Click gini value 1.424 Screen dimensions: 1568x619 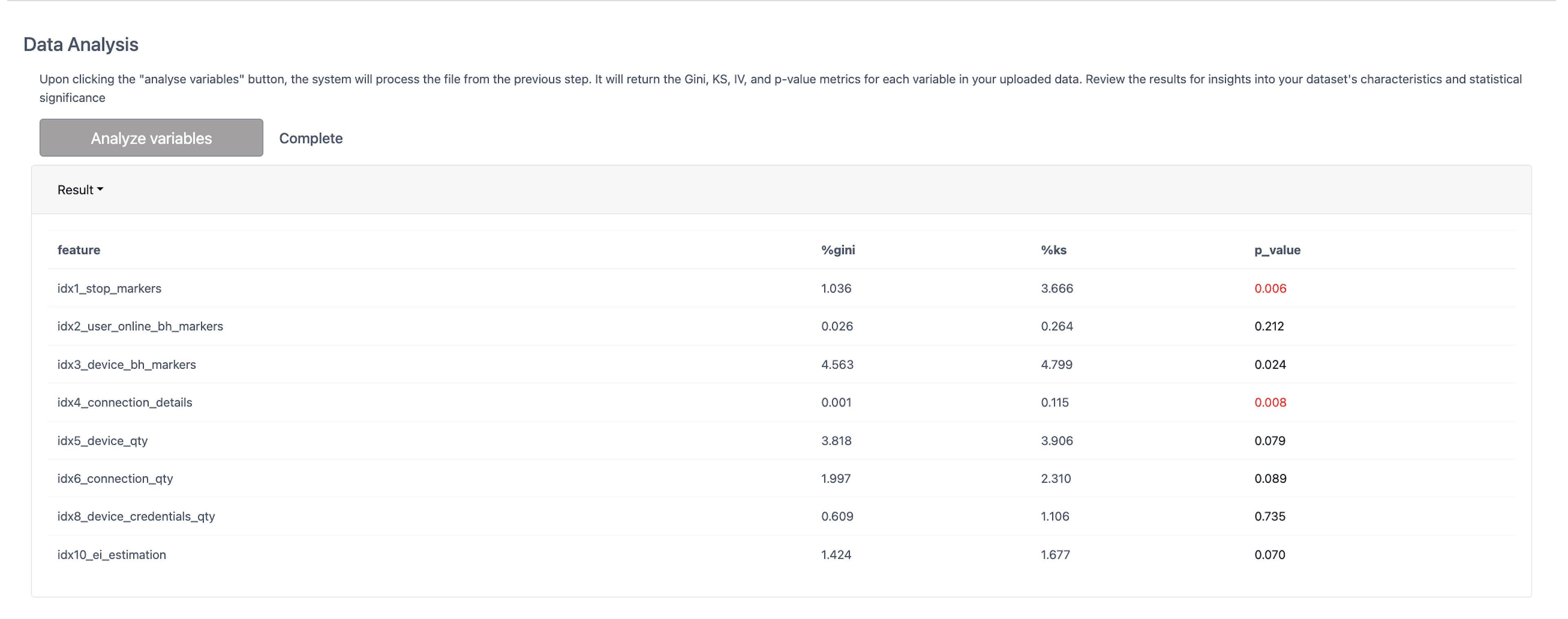coord(836,554)
